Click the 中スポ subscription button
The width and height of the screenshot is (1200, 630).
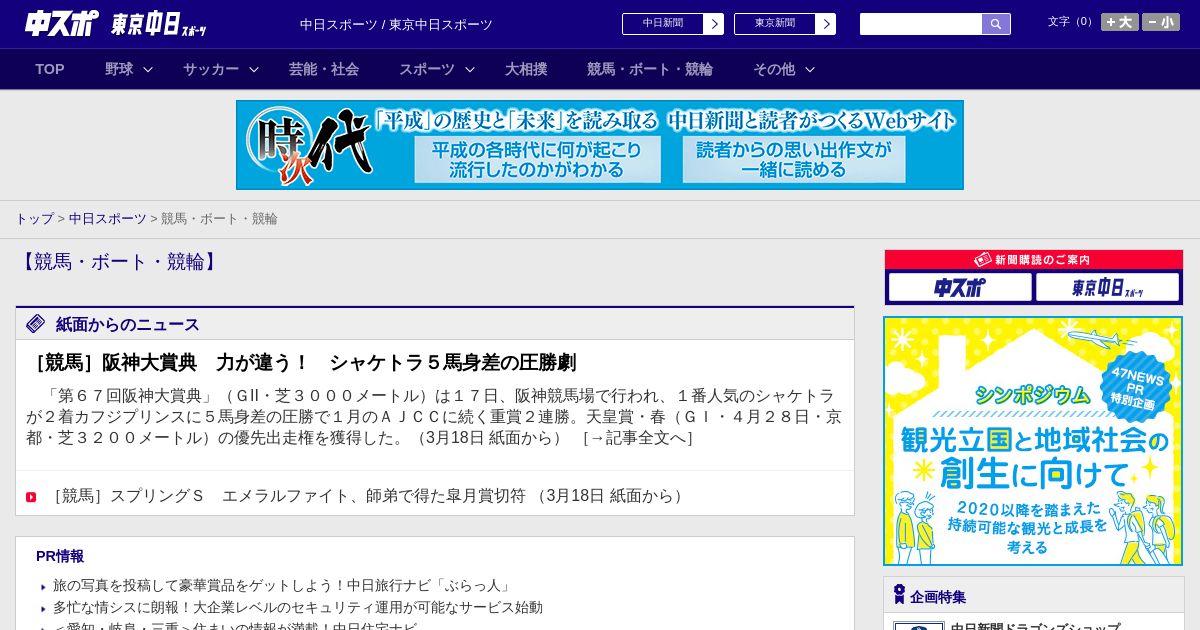(960, 288)
